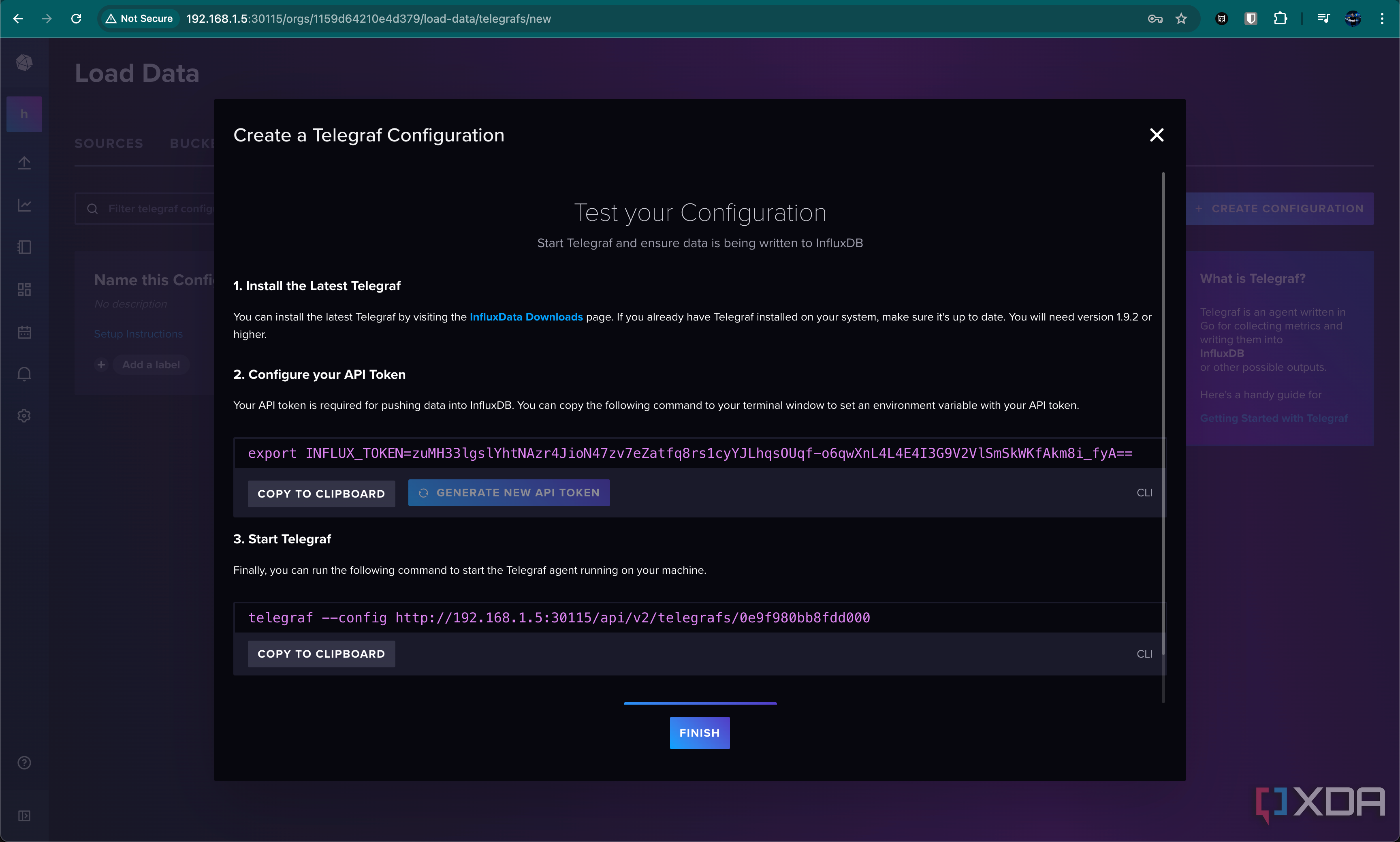The width and height of the screenshot is (1400, 842).
Task: Go back in the browser
Action: [x=17, y=19]
